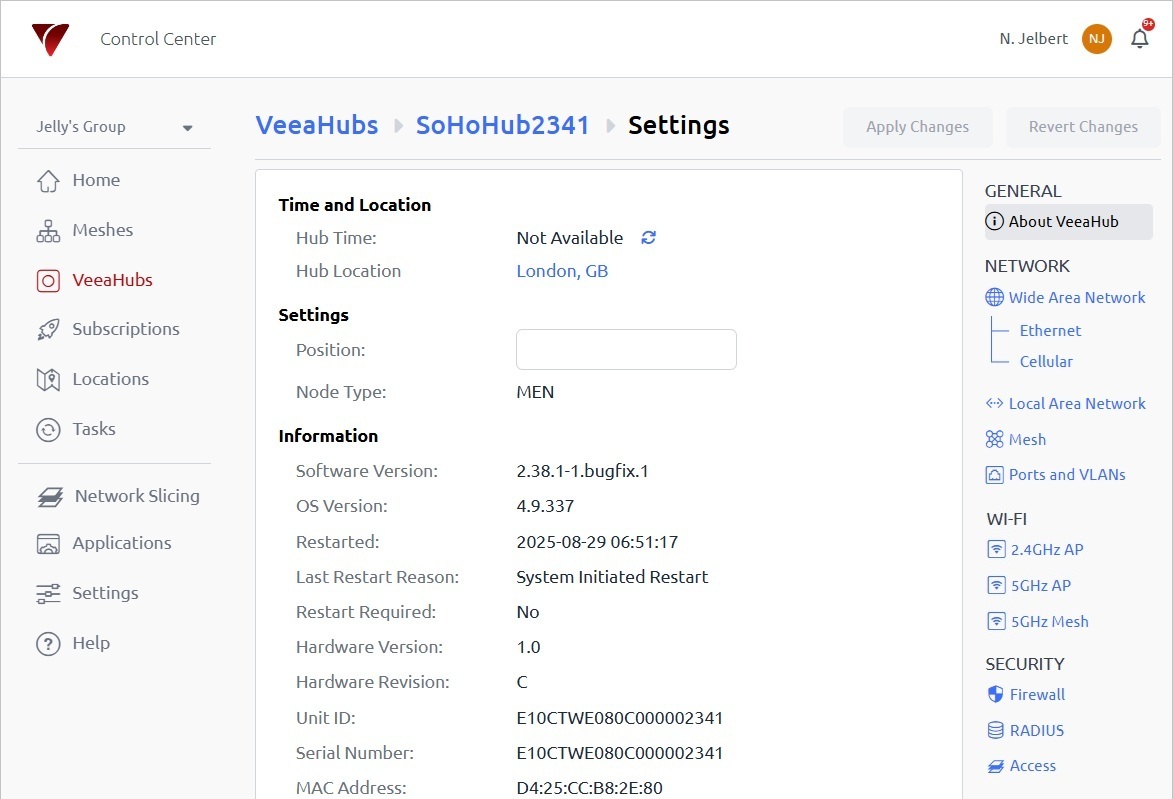The height and width of the screenshot is (799, 1173).
Task: Click the RADIUS database icon
Action: click(995, 730)
